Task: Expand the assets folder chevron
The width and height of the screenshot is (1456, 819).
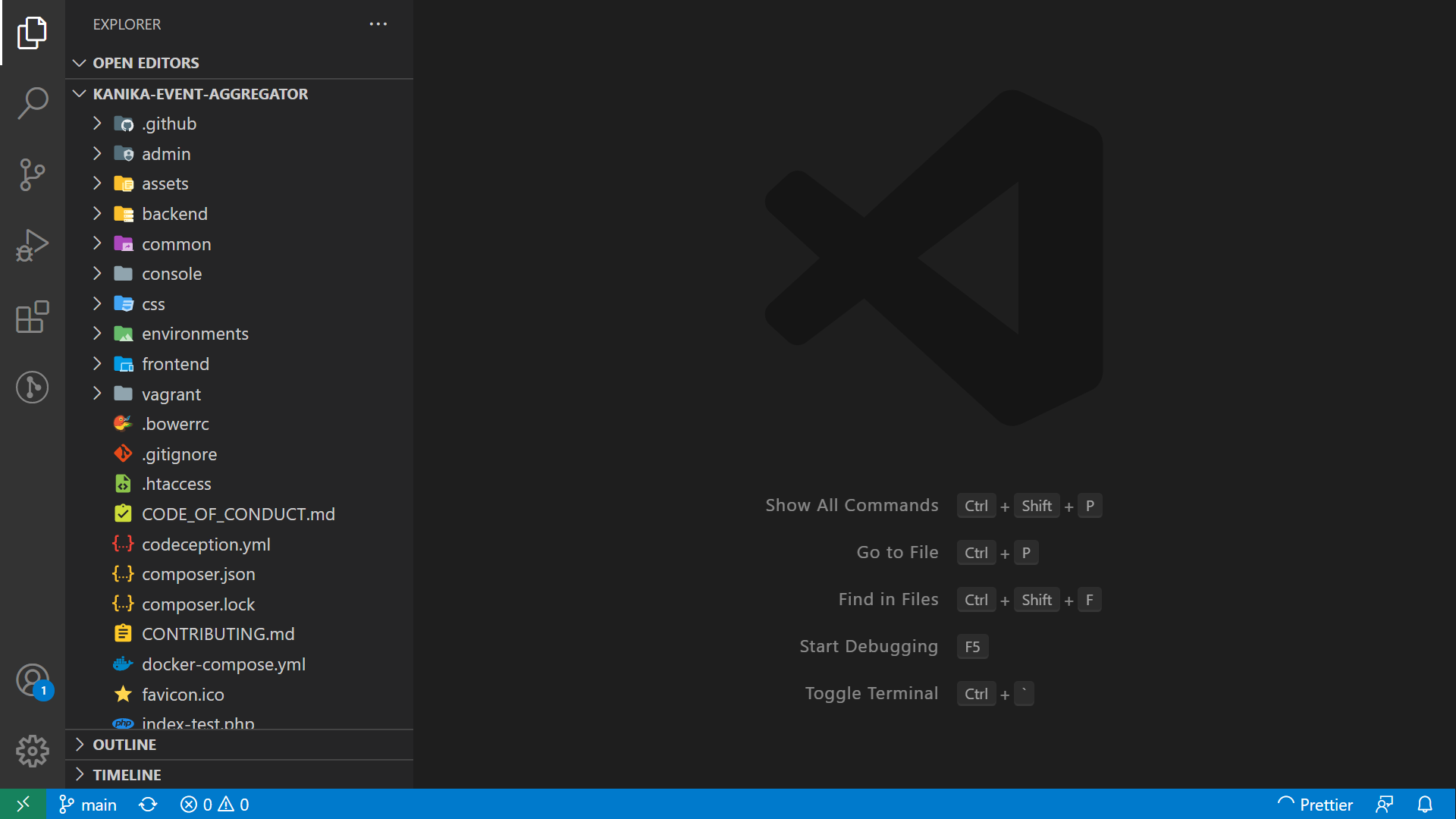Action: point(97,184)
